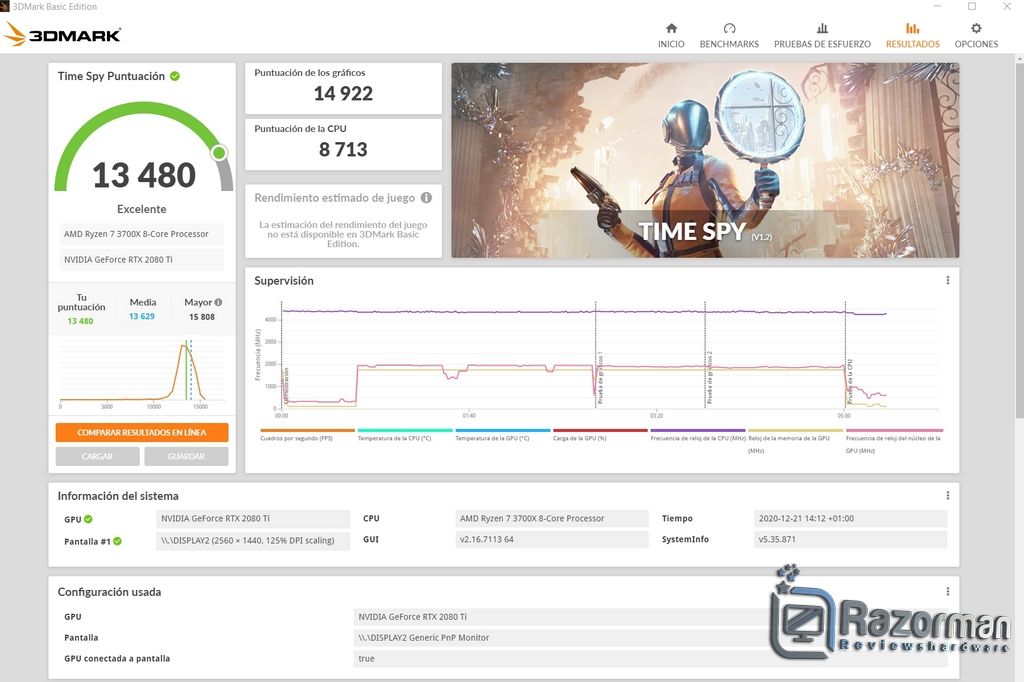This screenshot has width=1024, height=682.
Task: Go to the BENCHMARKS tab
Action: tap(729, 36)
